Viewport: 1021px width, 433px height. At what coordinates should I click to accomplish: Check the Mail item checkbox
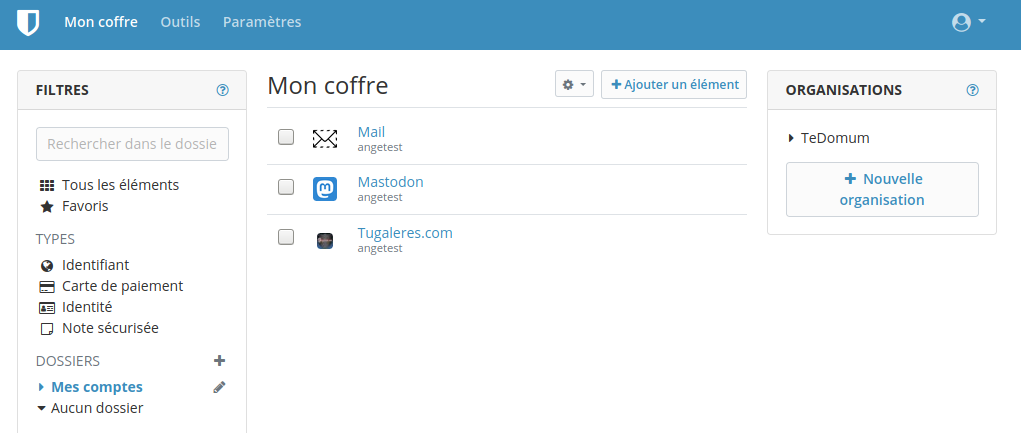click(286, 137)
